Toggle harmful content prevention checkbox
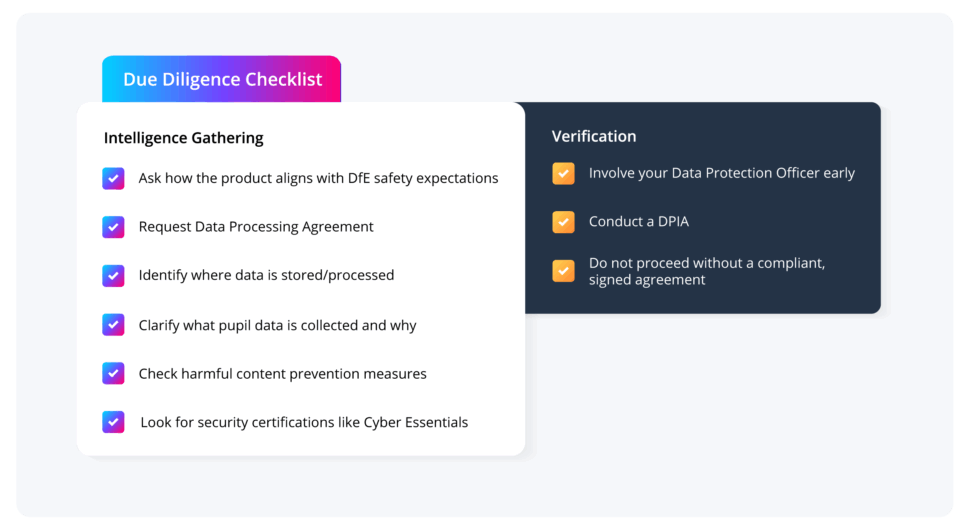 [113, 373]
